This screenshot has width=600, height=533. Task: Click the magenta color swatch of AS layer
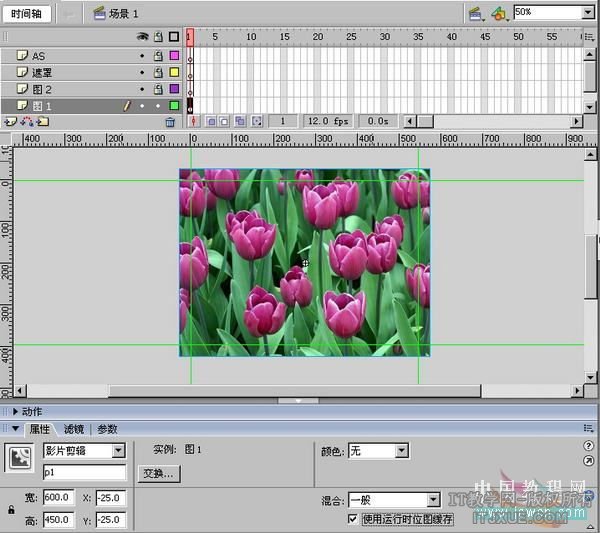(174, 56)
